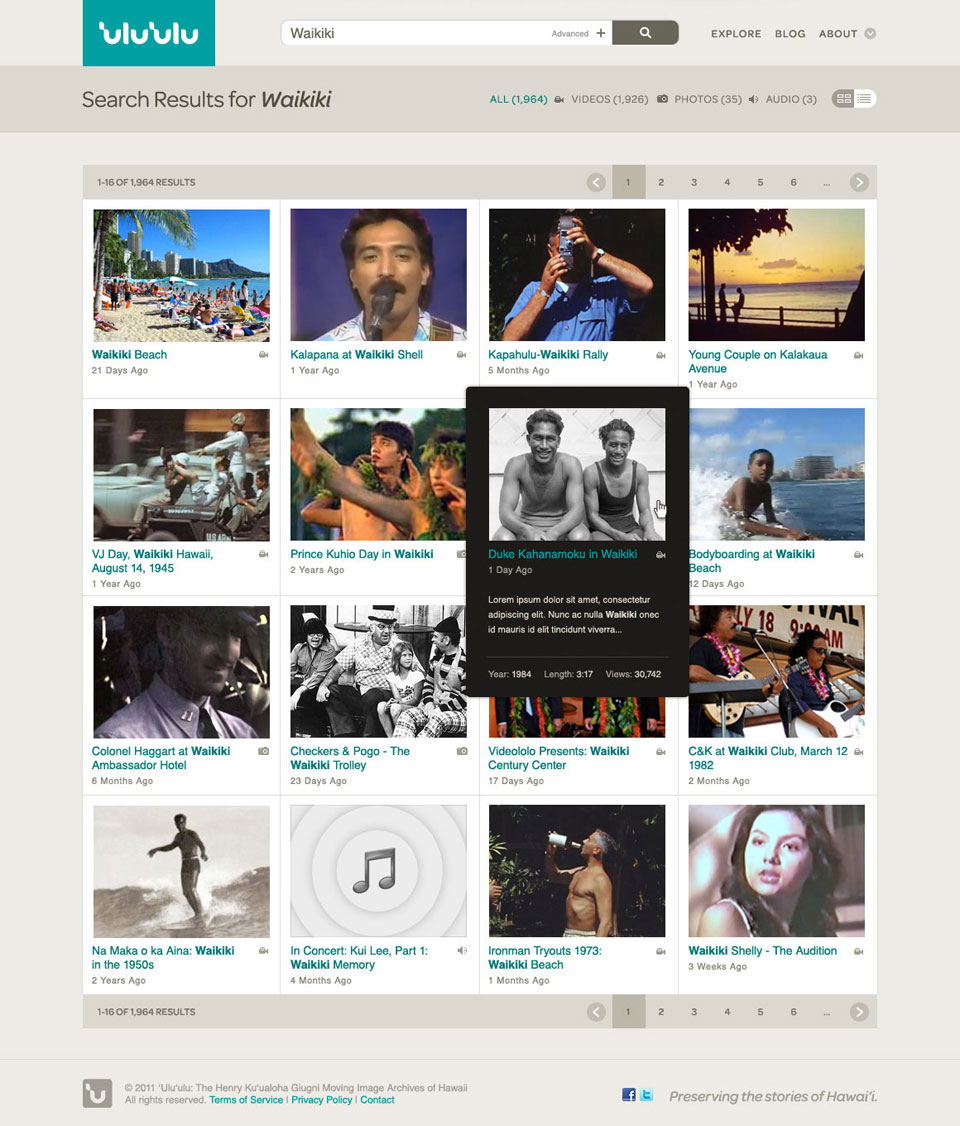Screen dimensions: 960x1126
Task: Go to previous page arrow in bottom pagination
Action: coord(596,1012)
